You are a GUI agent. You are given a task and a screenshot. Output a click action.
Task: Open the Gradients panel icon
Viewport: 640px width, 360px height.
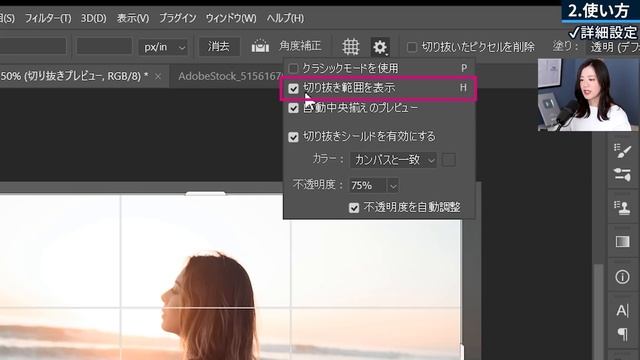tap(622, 242)
